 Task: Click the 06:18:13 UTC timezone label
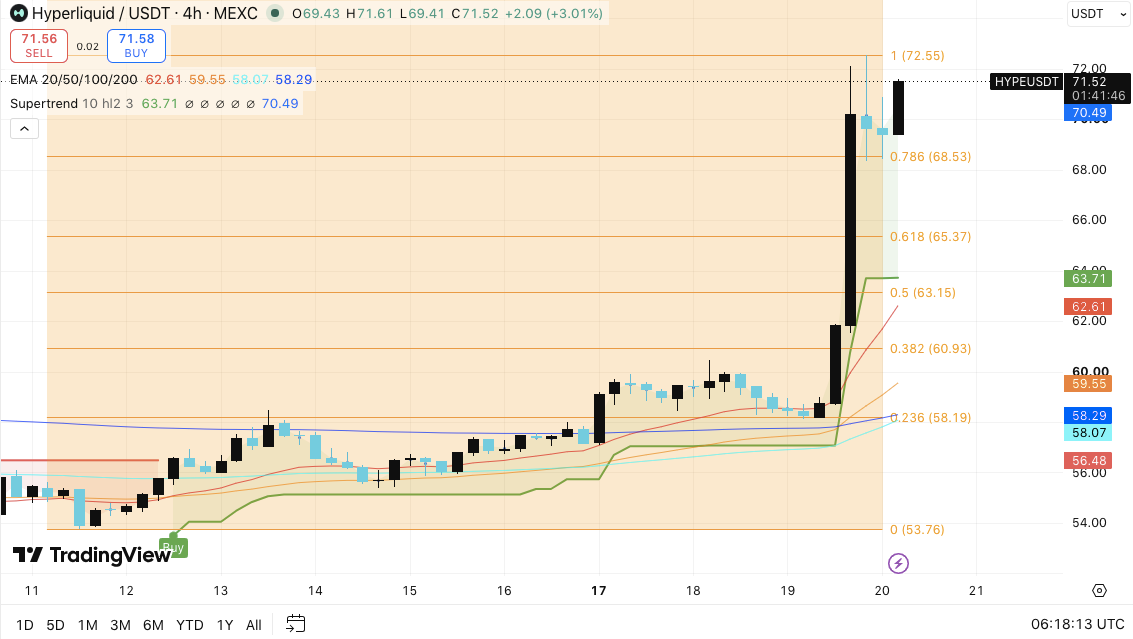(x=1077, y=624)
